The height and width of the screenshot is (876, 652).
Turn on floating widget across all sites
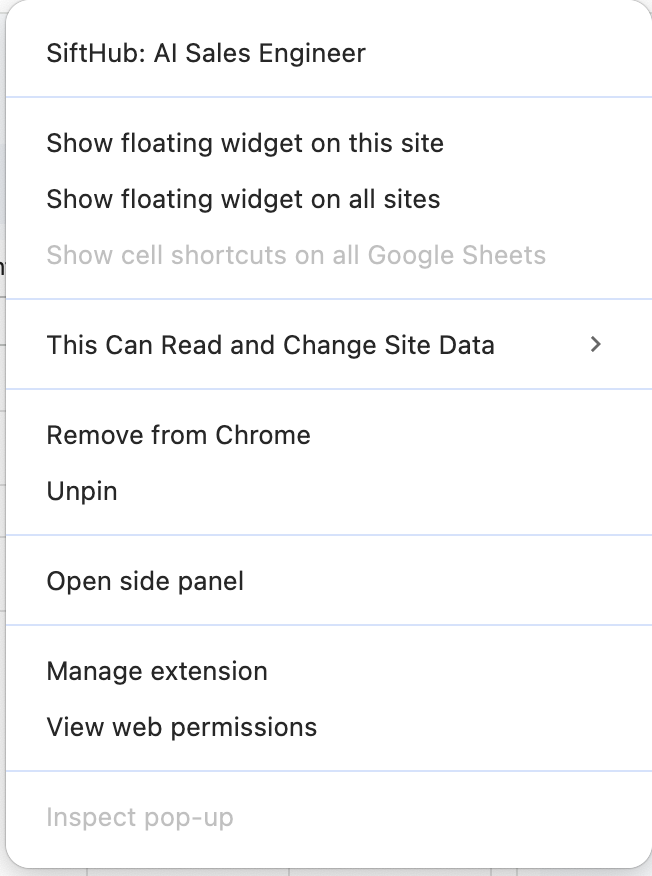point(243,199)
